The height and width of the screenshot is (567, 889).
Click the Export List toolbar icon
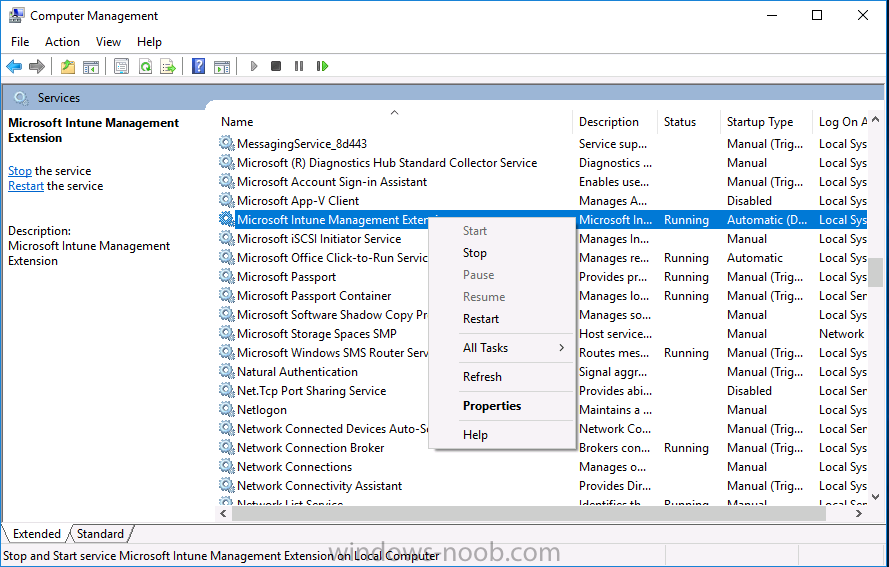point(168,66)
